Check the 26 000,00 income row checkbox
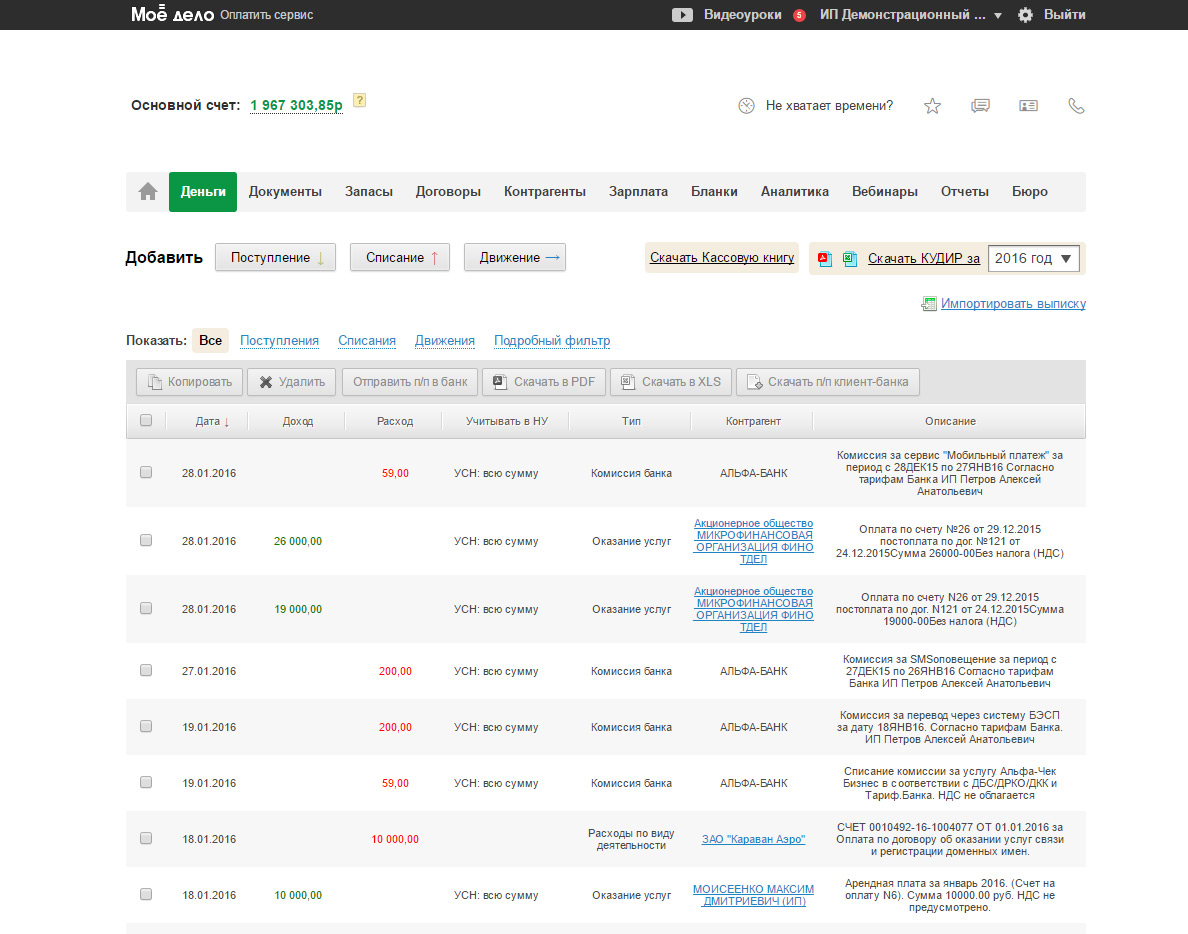This screenshot has width=1188, height=934. 146,540
